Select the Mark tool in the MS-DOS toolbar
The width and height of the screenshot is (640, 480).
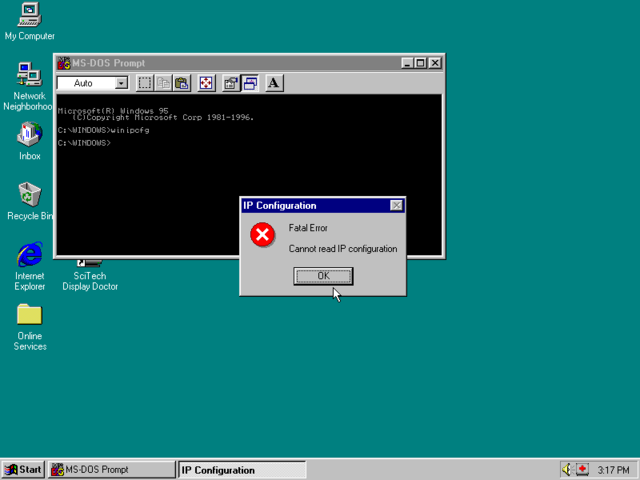point(144,83)
